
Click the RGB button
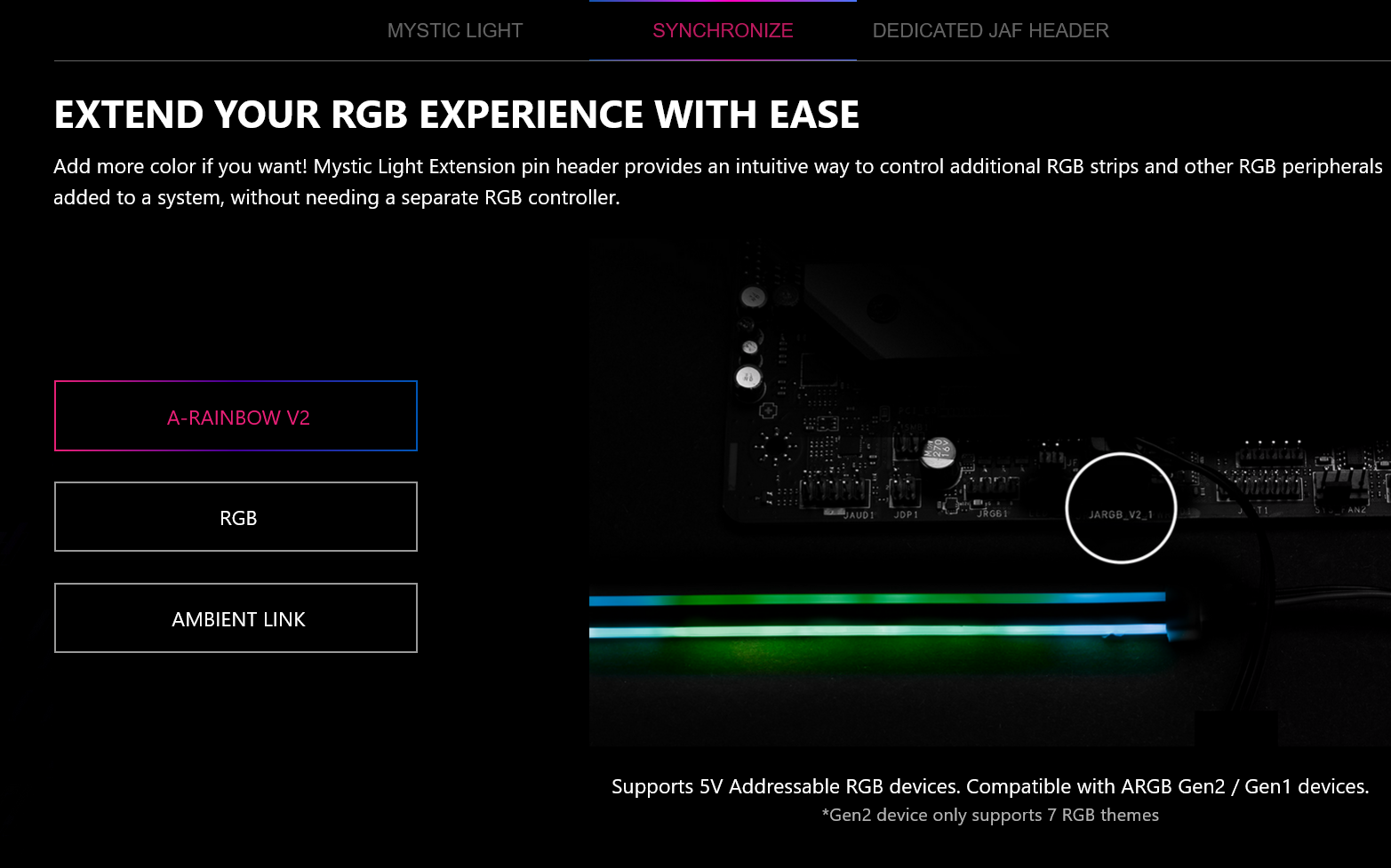[236, 517]
